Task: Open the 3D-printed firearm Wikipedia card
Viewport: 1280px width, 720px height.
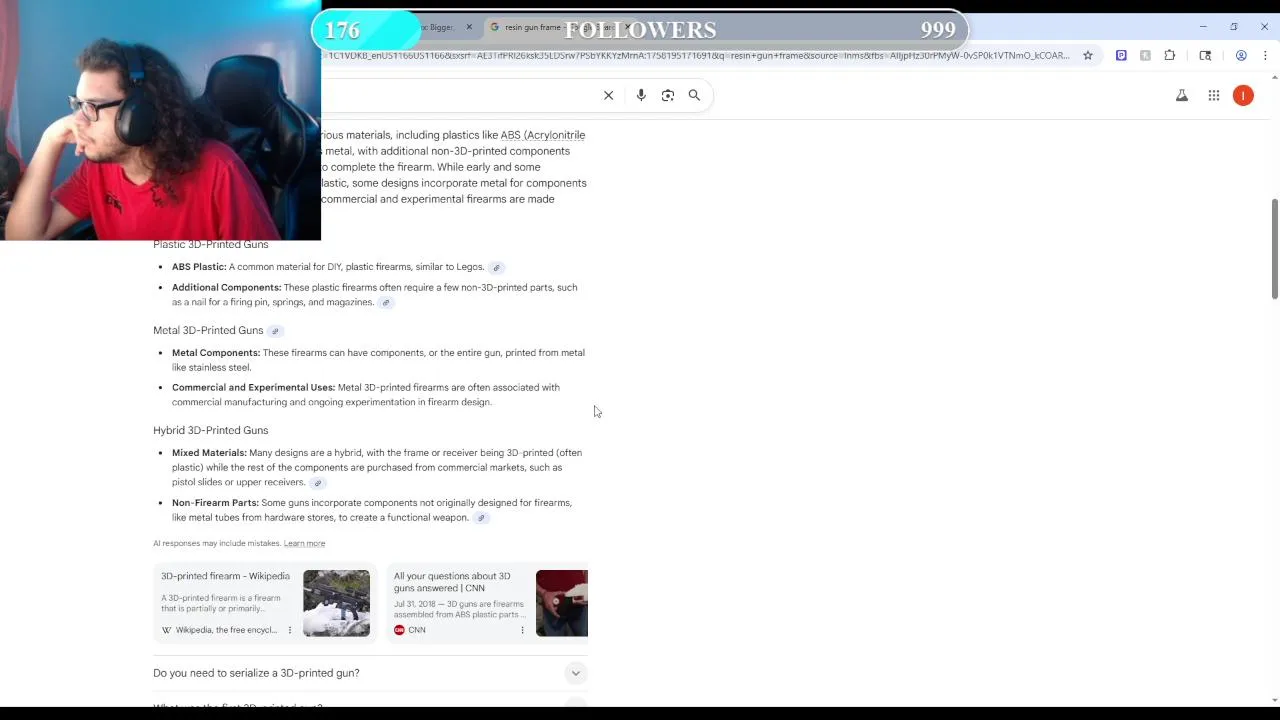Action: tap(265, 603)
